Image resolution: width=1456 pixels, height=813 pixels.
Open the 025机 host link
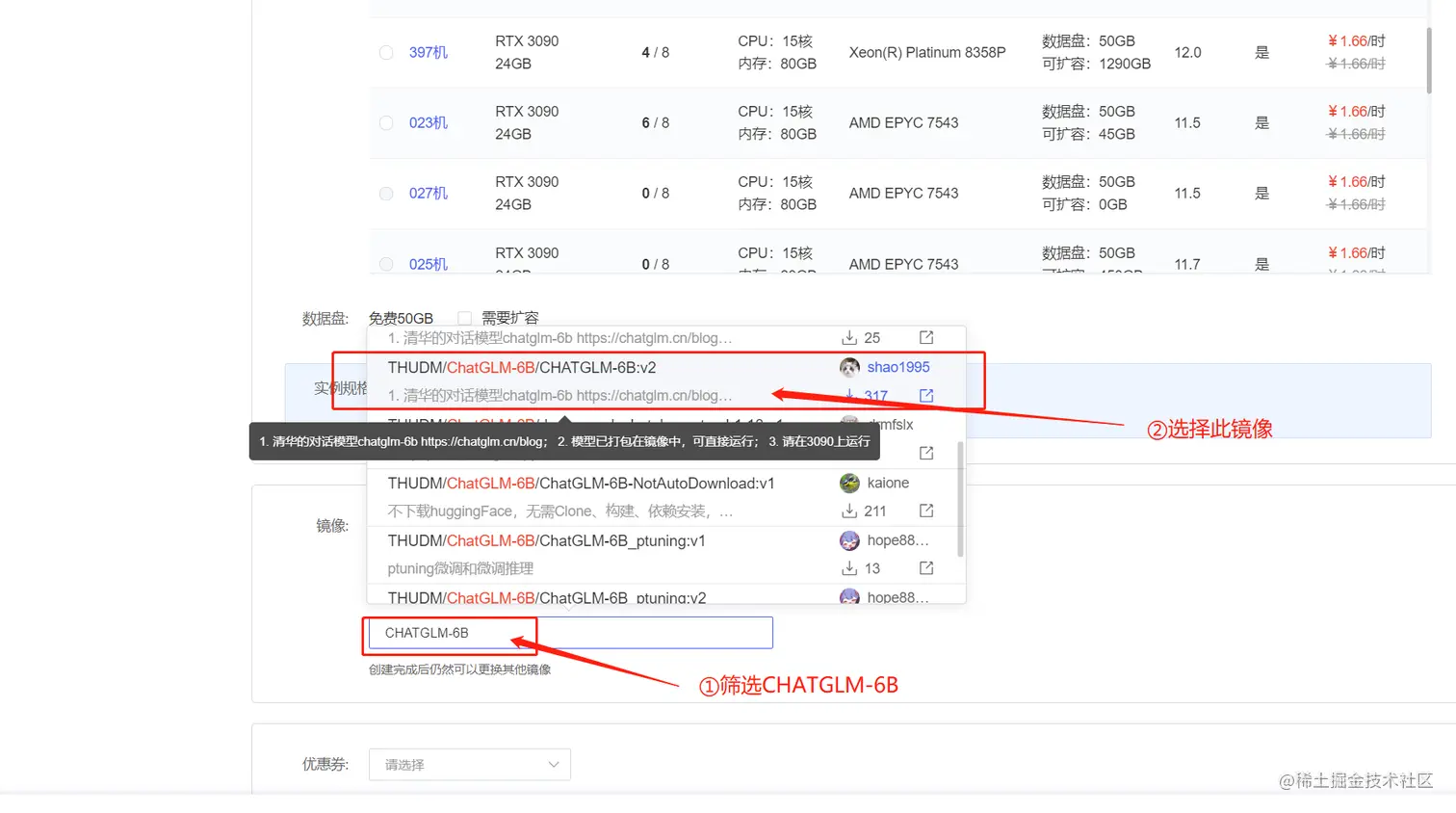(429, 264)
